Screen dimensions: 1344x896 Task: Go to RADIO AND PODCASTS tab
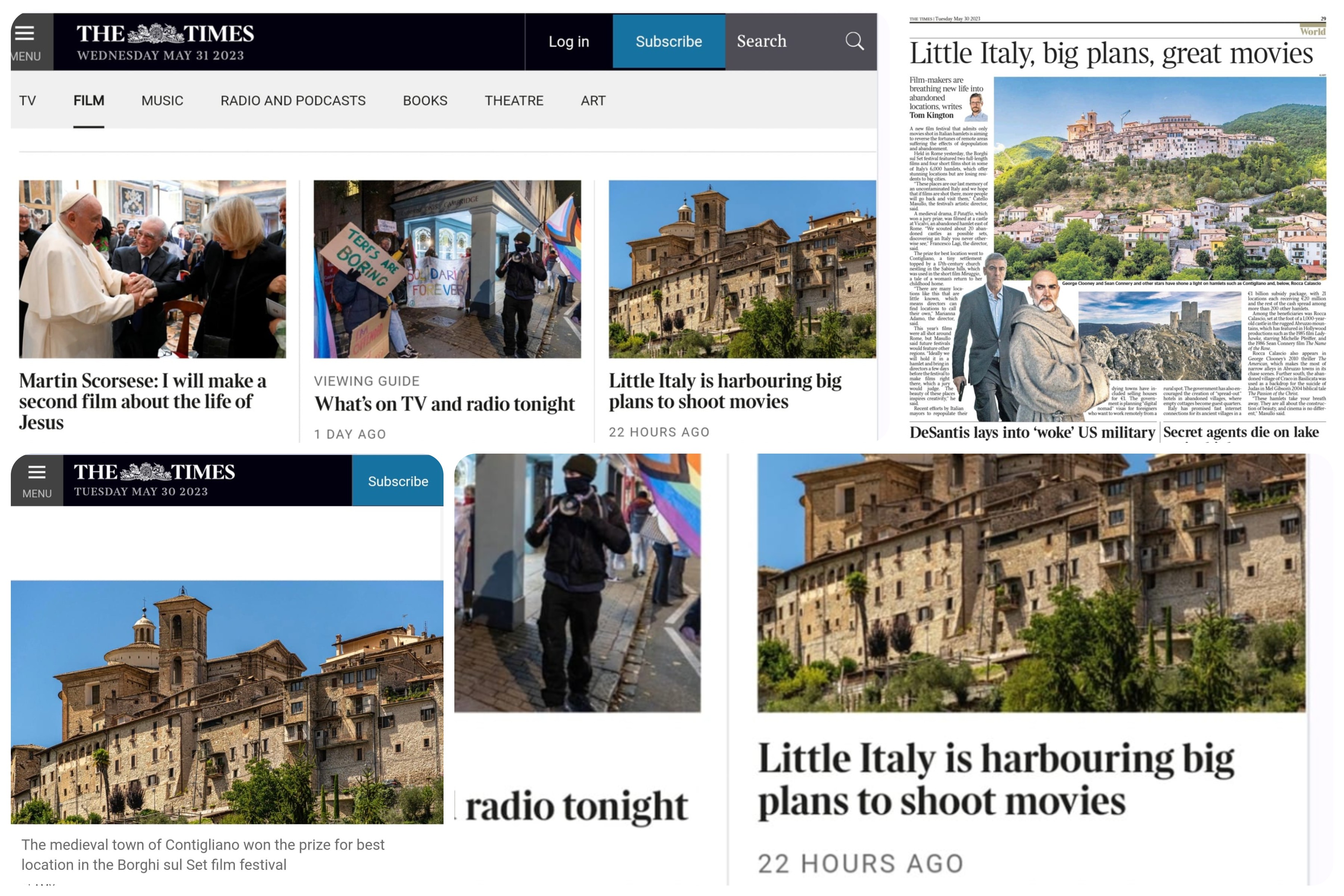click(x=293, y=100)
